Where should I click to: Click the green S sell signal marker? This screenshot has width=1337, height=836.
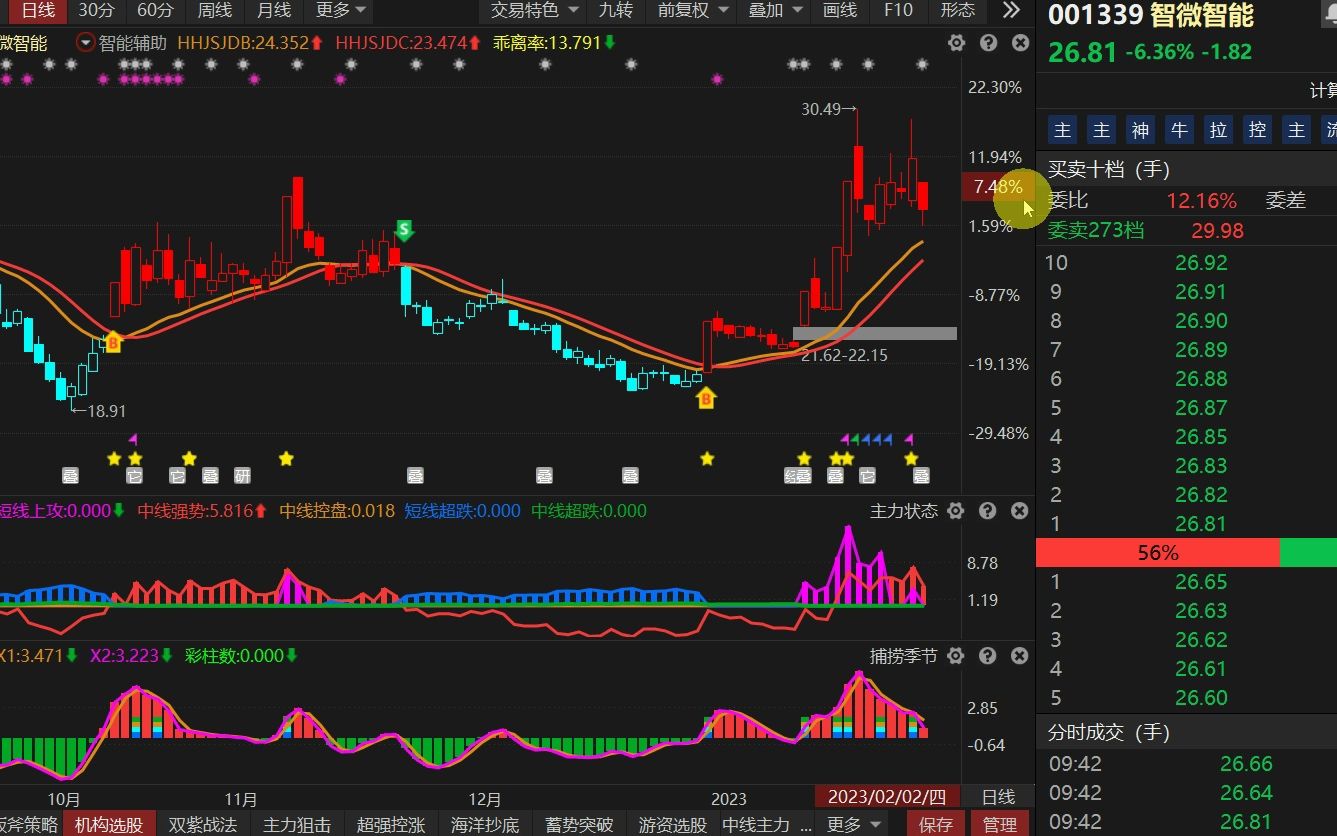coord(404,231)
